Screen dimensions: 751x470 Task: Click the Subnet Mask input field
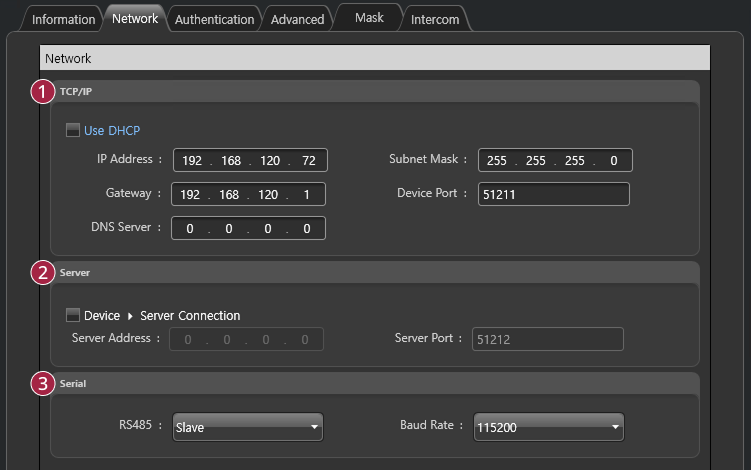pos(555,160)
